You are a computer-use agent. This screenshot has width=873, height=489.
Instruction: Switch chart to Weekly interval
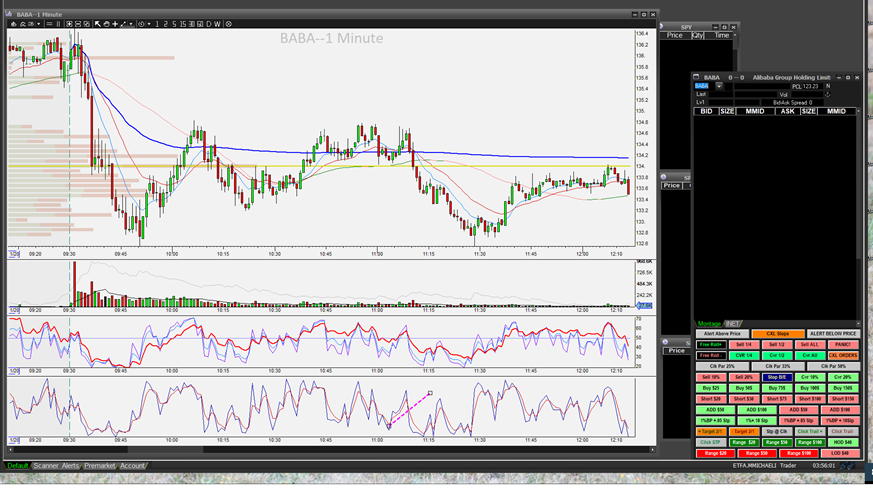[x=217, y=24]
